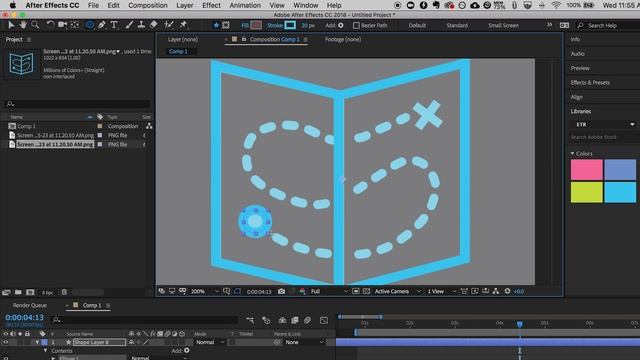Click the new composition icon in Project panel

[x=30, y=292]
